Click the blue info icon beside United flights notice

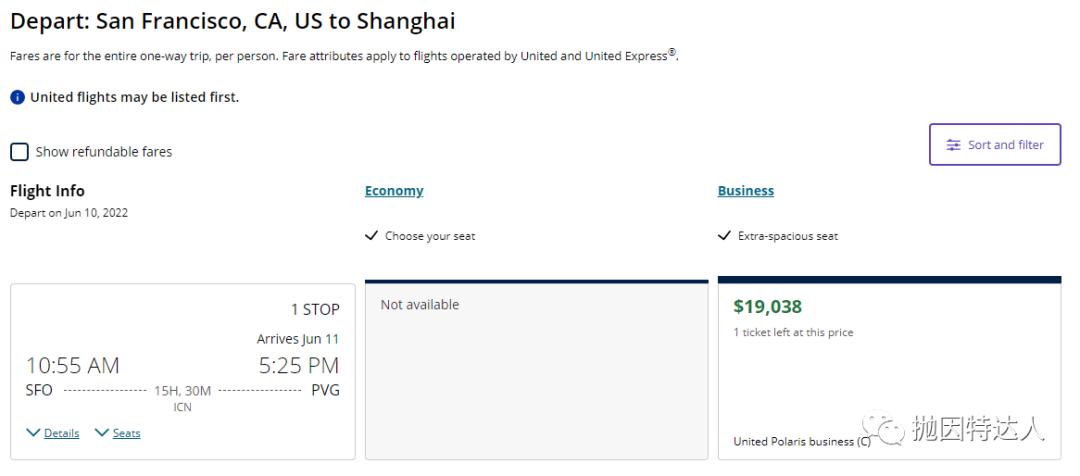coord(17,97)
